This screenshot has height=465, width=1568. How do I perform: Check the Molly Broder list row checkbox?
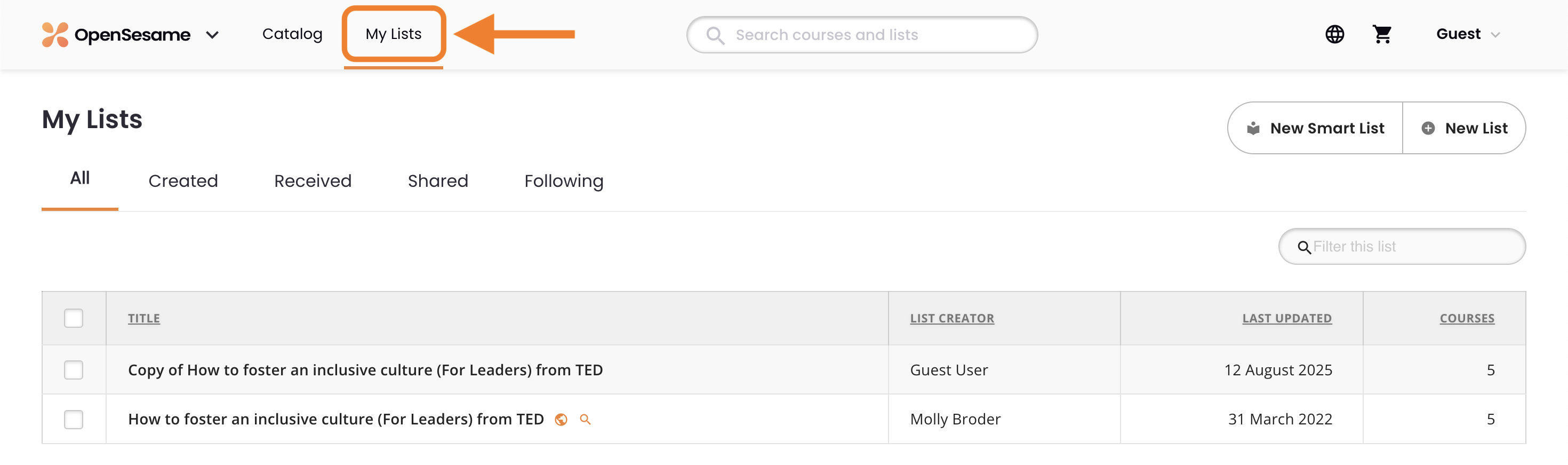pyautogui.click(x=74, y=419)
